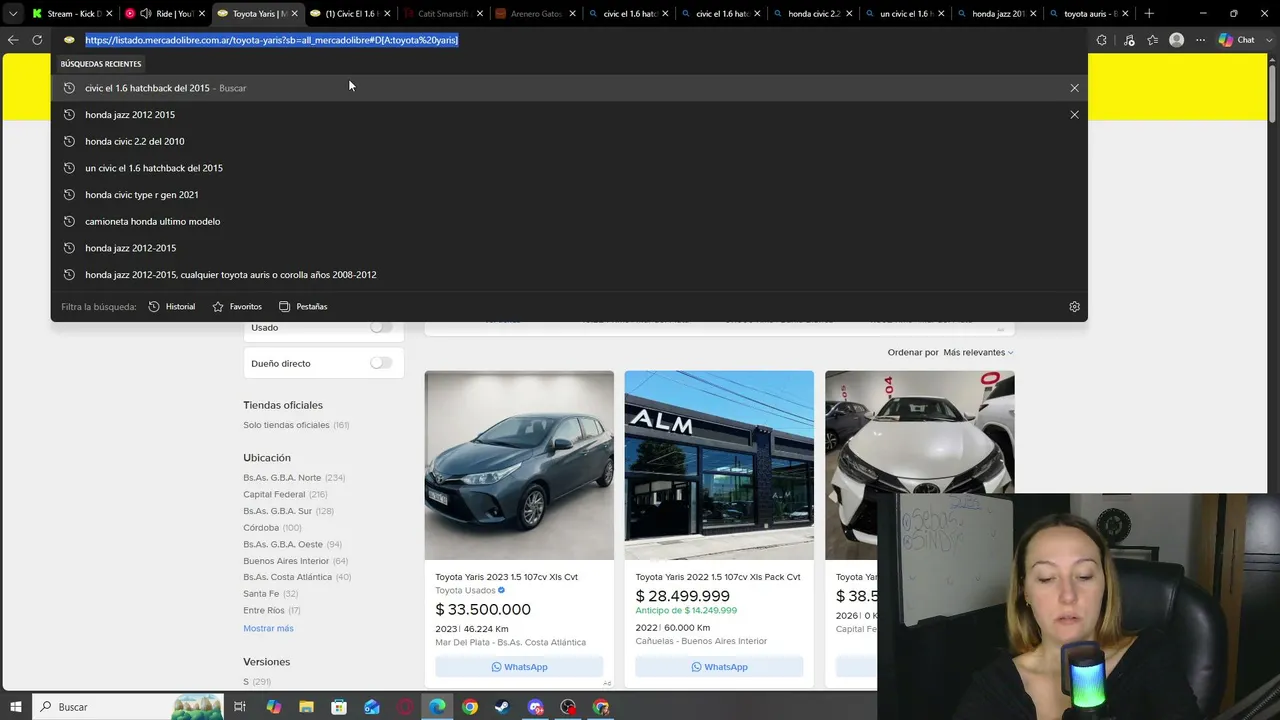Open Outlook from the taskbar

tap(372, 707)
